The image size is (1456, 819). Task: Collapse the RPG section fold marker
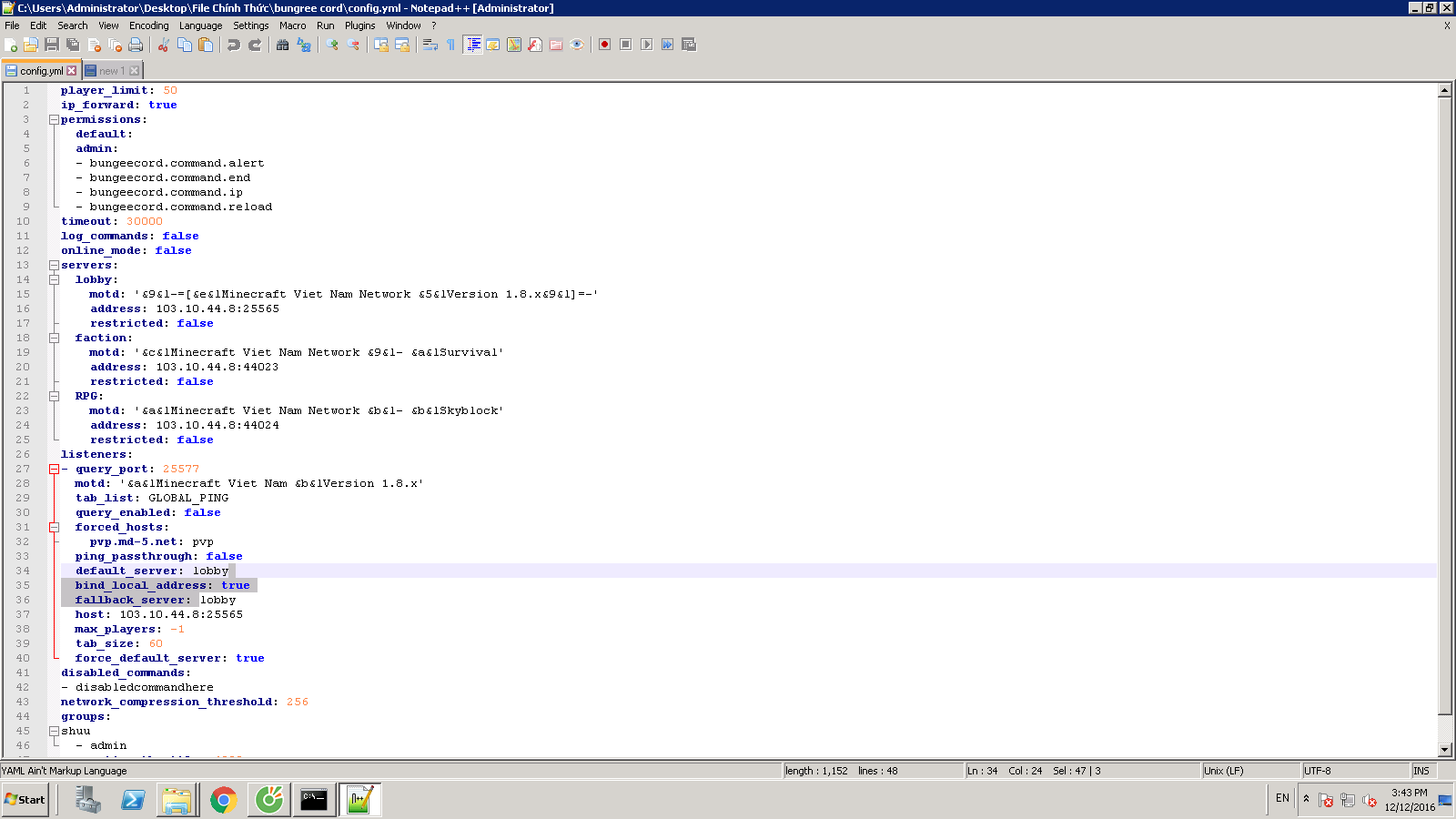pyautogui.click(x=54, y=397)
